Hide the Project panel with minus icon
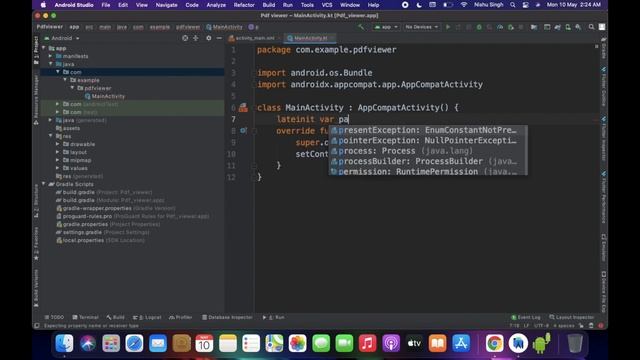640x360 pixels. point(219,38)
